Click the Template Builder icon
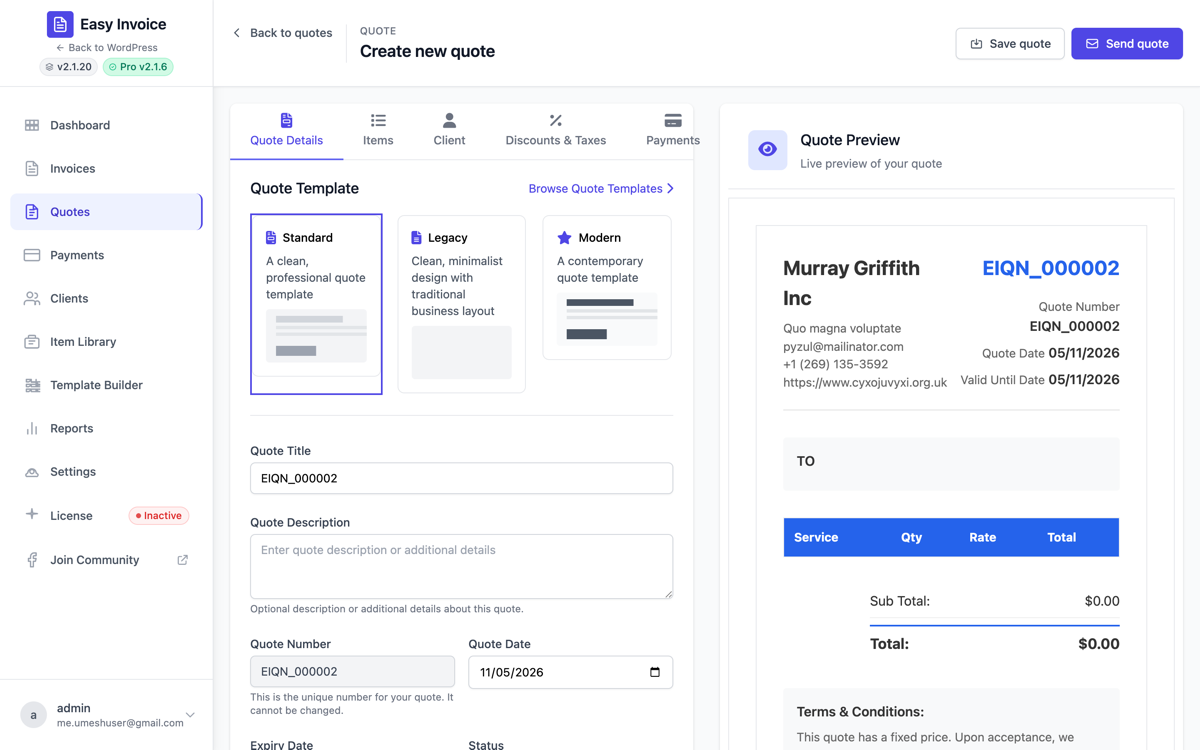This screenshot has height=750, width=1200. tap(32, 385)
